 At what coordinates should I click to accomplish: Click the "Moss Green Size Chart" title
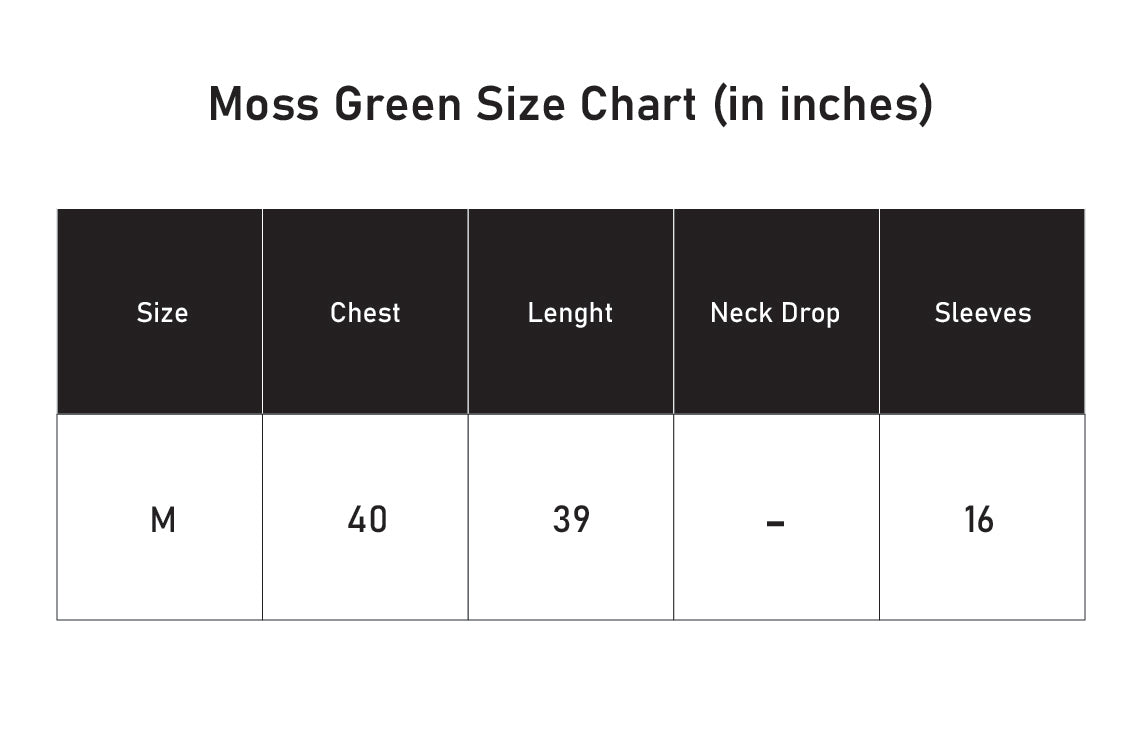[x=570, y=104]
